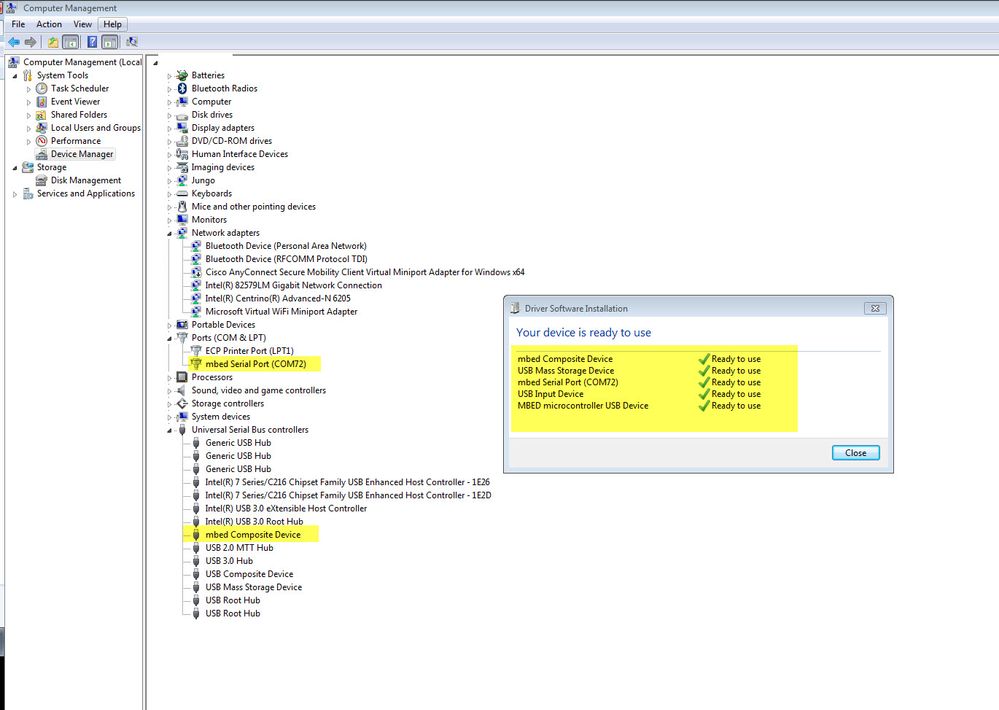This screenshot has height=710, width=999.
Task: Click the Storage controllers icon
Action: click(x=182, y=403)
